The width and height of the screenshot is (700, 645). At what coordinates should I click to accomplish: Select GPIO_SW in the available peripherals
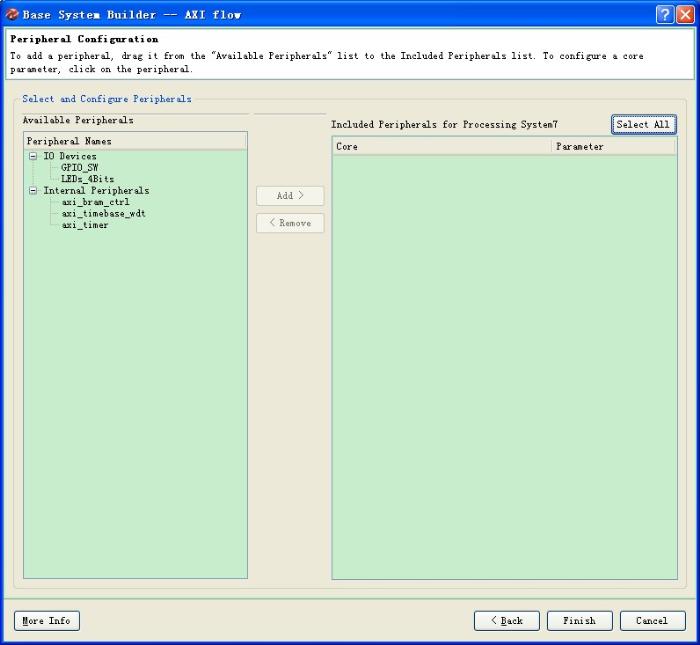(x=80, y=168)
